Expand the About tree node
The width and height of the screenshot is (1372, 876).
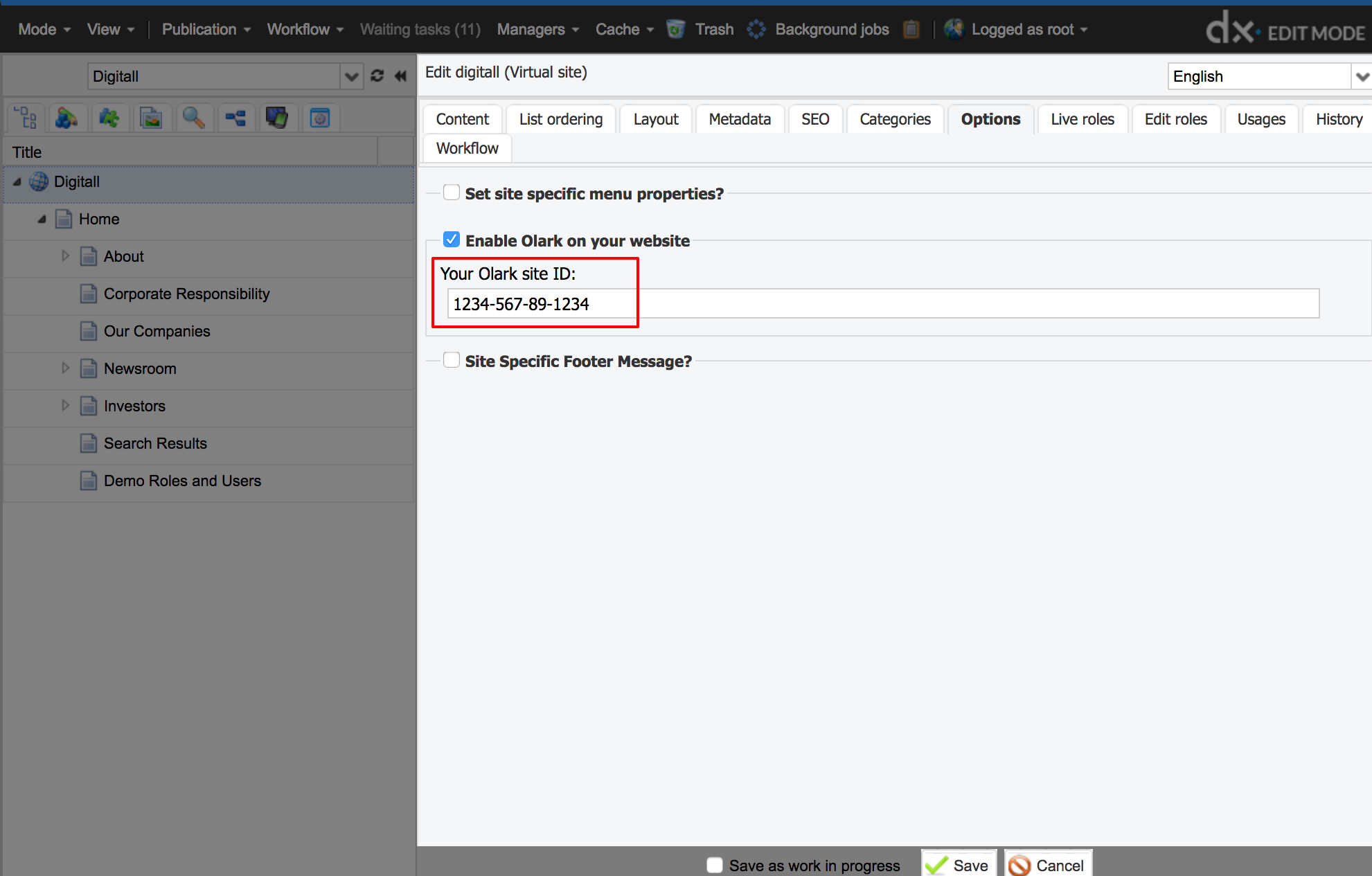click(66, 256)
